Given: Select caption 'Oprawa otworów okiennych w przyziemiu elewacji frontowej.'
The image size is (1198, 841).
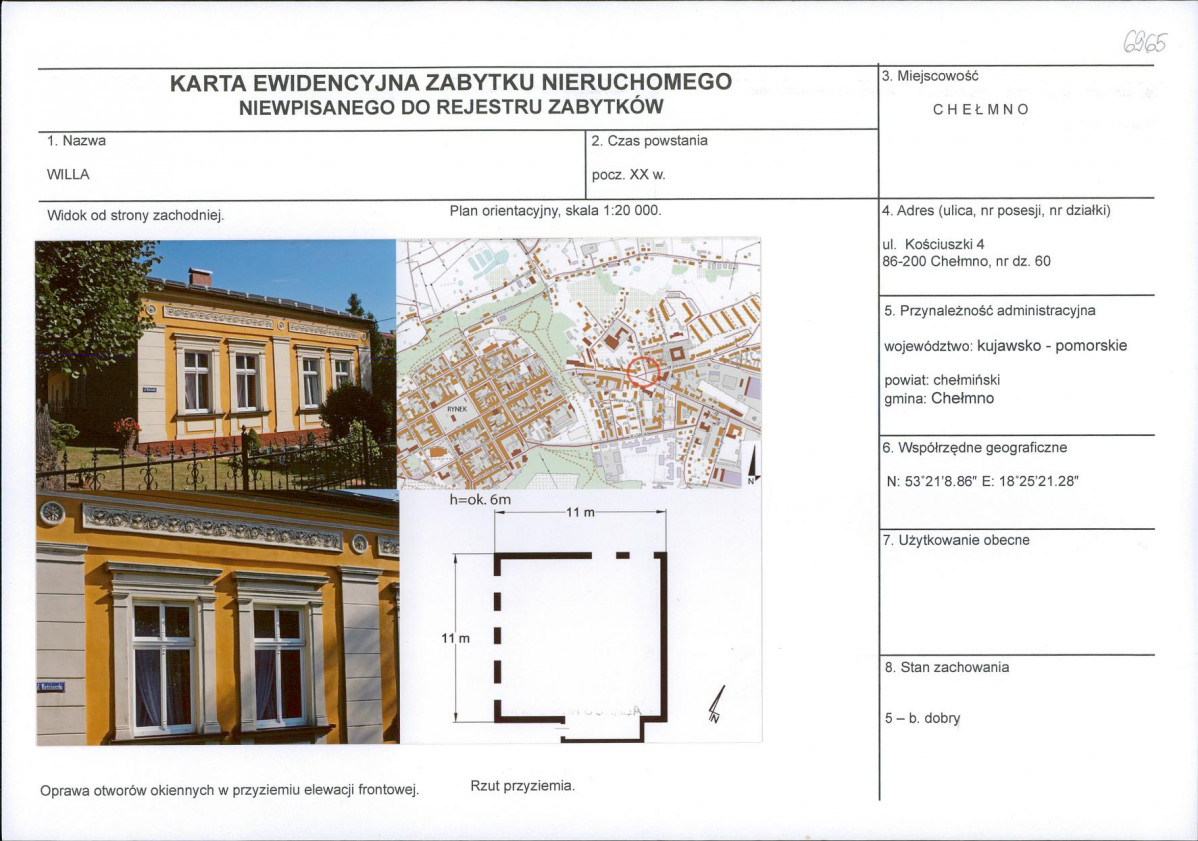Looking at the screenshot, I should 230,791.
